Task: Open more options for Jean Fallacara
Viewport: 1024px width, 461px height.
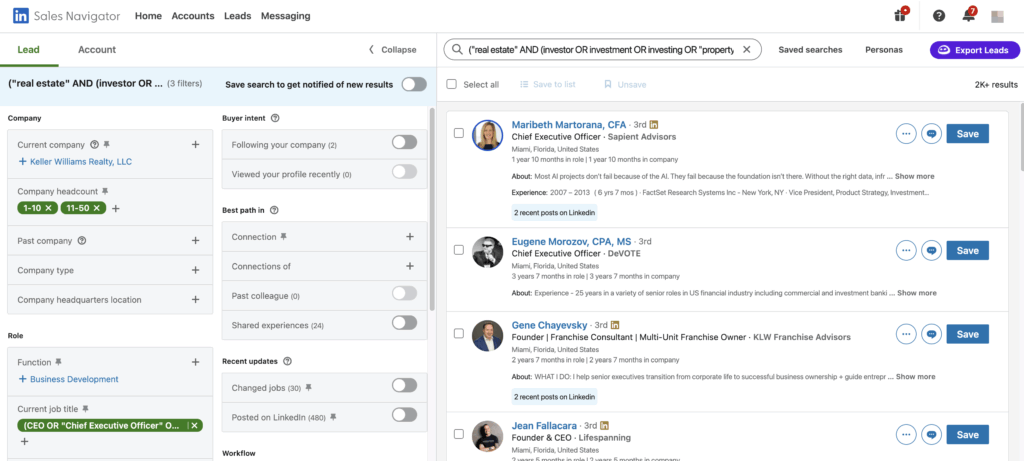Action: 906,435
